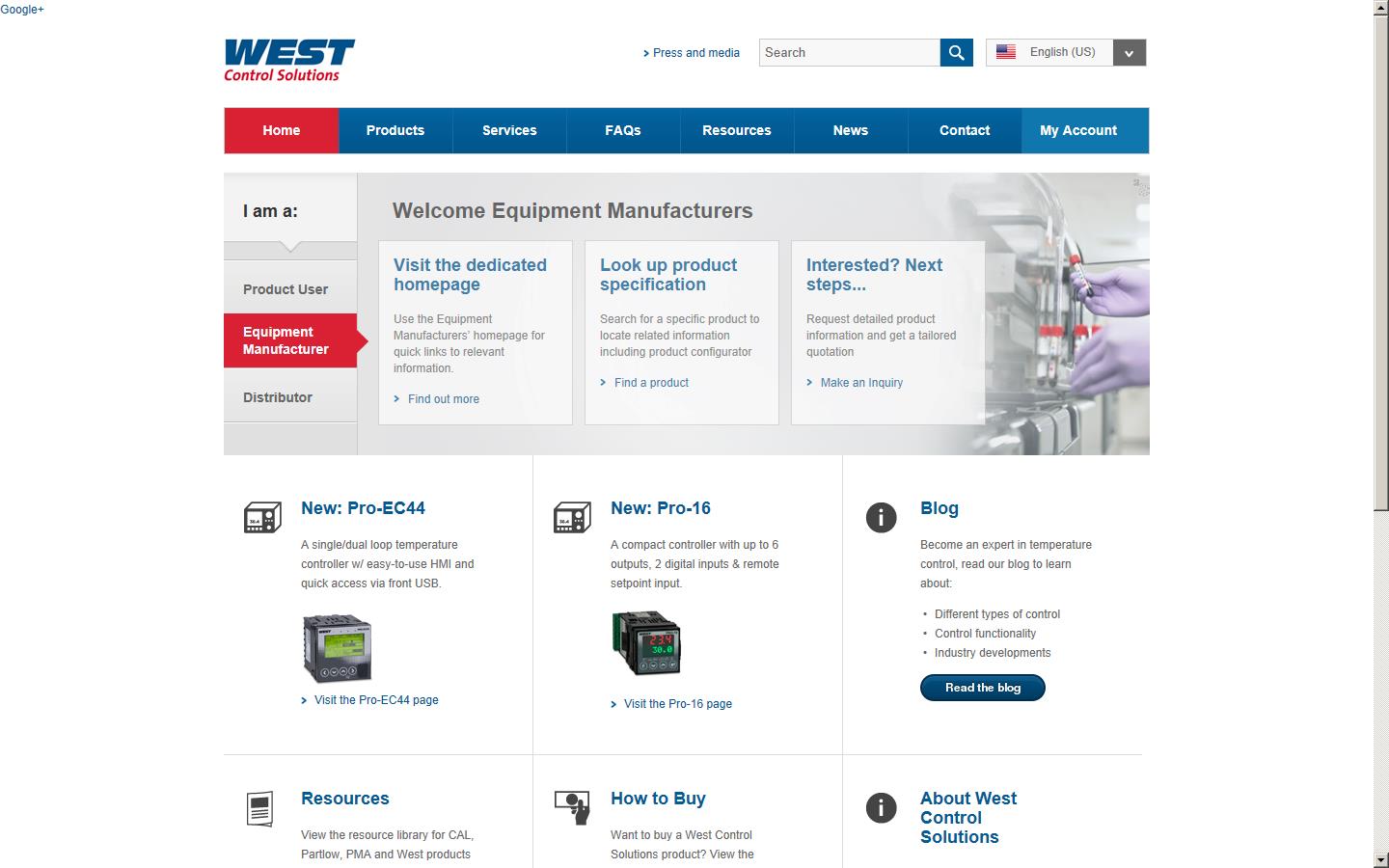Click the New: Pro-16 heading
1389x868 pixels.
click(661, 508)
